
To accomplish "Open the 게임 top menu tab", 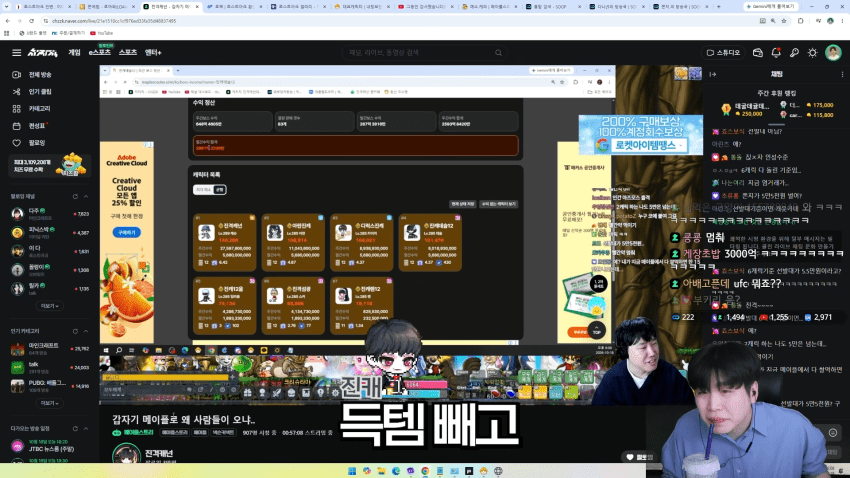I will [74, 53].
